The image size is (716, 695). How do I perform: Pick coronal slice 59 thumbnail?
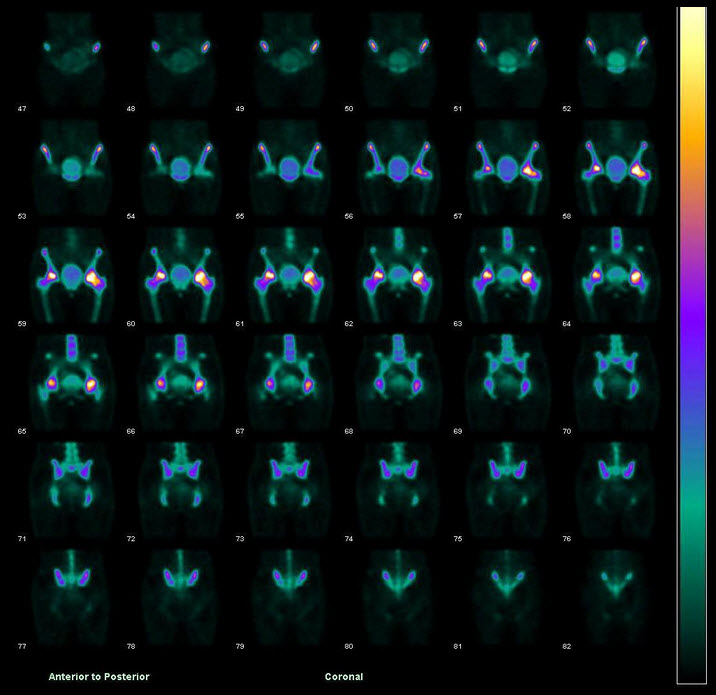[70, 275]
